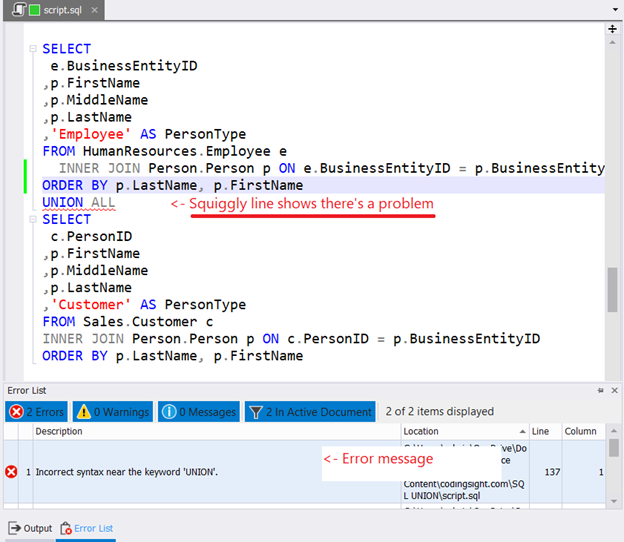Collapse the first SELECT statement block
This screenshot has height=542, width=624.
pyautogui.click(x=33, y=49)
